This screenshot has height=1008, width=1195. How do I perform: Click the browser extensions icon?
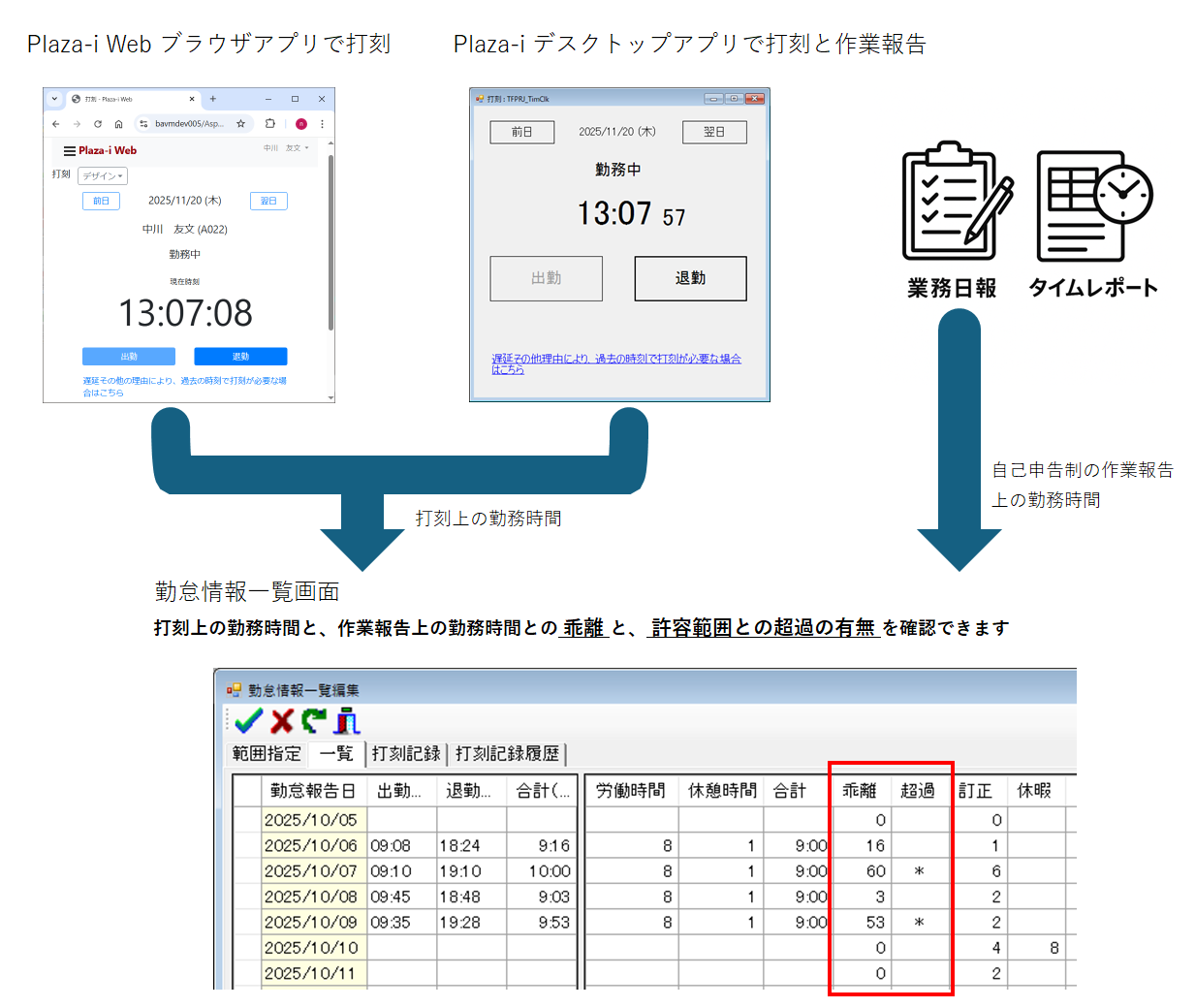point(269,123)
